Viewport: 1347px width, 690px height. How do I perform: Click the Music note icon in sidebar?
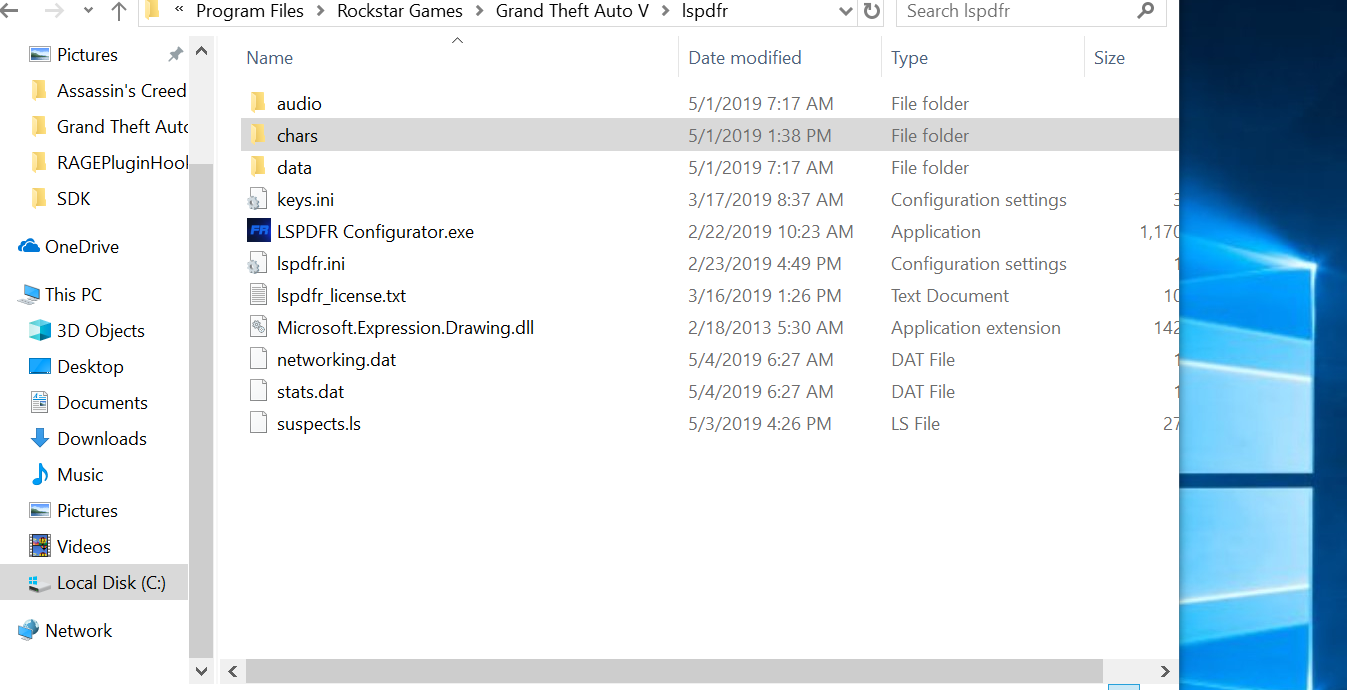coord(40,475)
